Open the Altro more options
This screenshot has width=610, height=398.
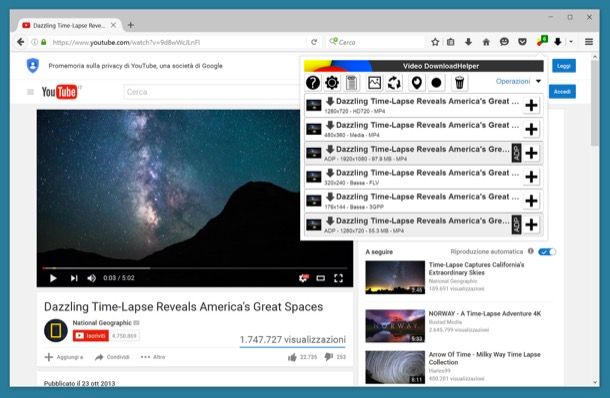point(153,357)
